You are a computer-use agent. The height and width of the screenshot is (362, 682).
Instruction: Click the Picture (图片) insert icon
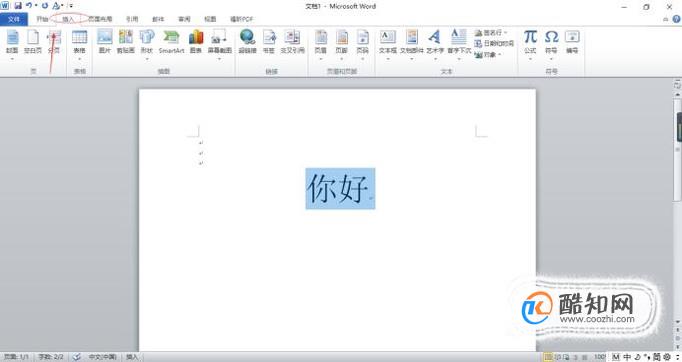[x=104, y=42]
